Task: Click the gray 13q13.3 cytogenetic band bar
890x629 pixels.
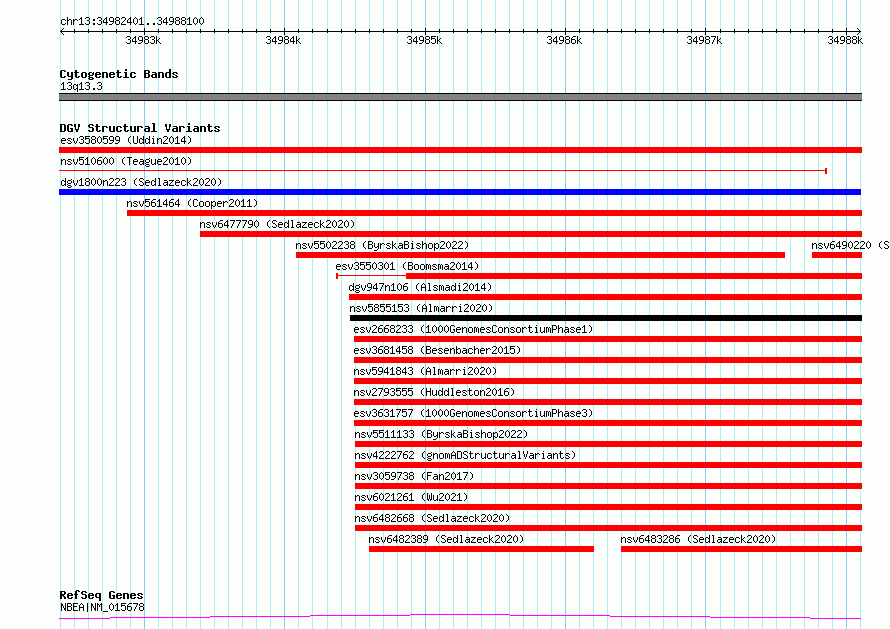Action: (460, 97)
